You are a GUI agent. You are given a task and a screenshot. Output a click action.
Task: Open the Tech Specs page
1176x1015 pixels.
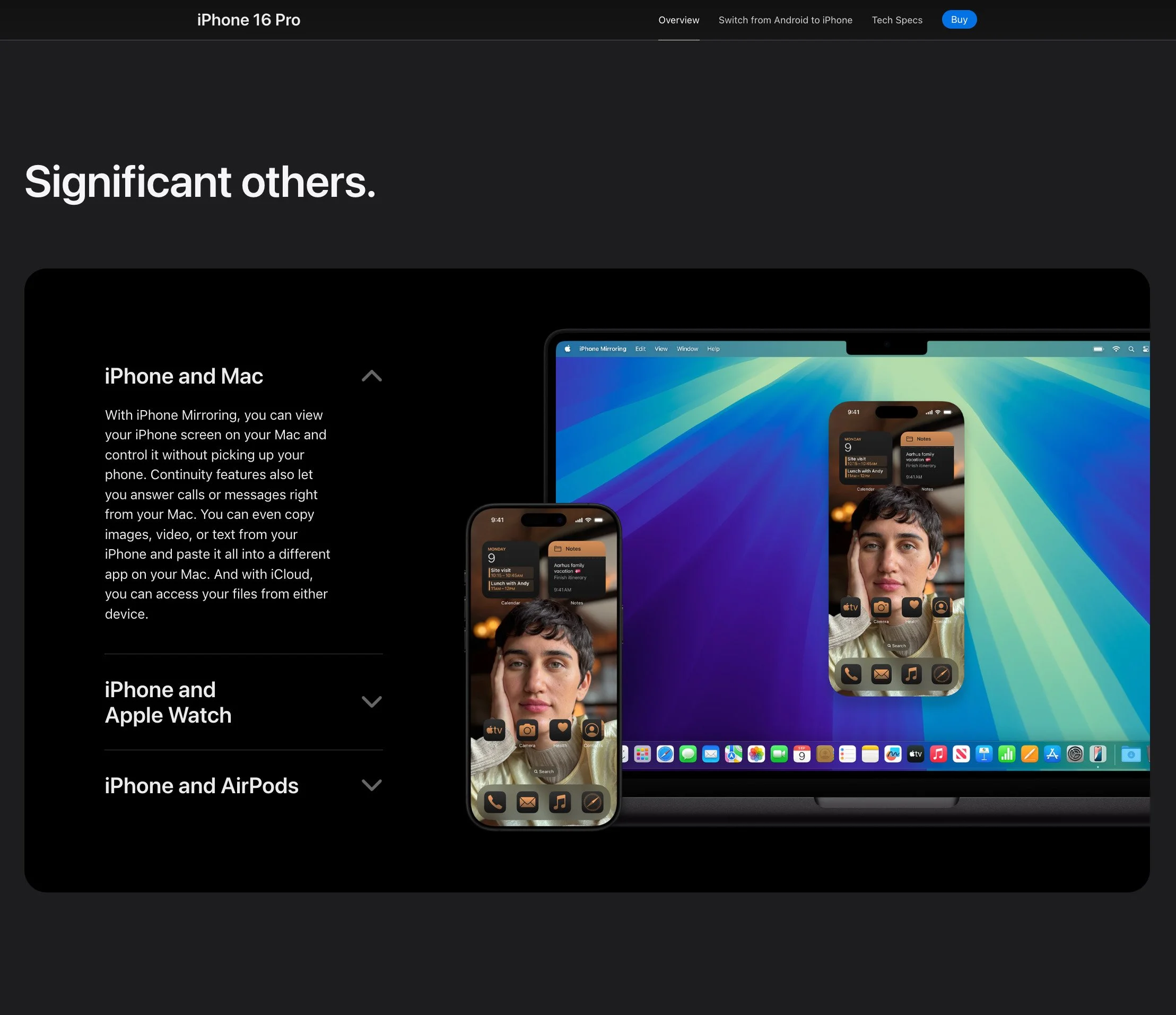pos(898,20)
